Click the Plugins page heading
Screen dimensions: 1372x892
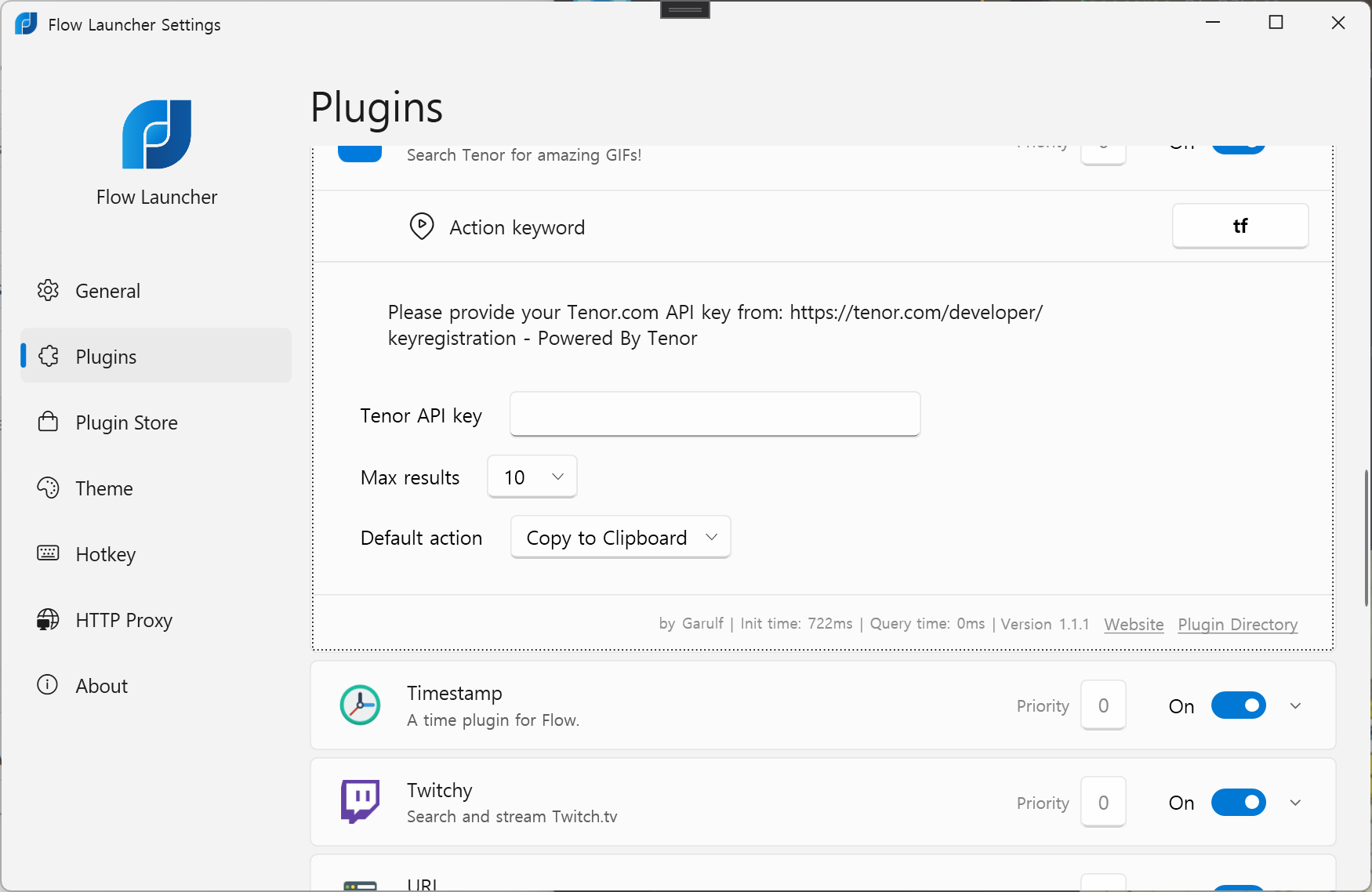pos(376,107)
